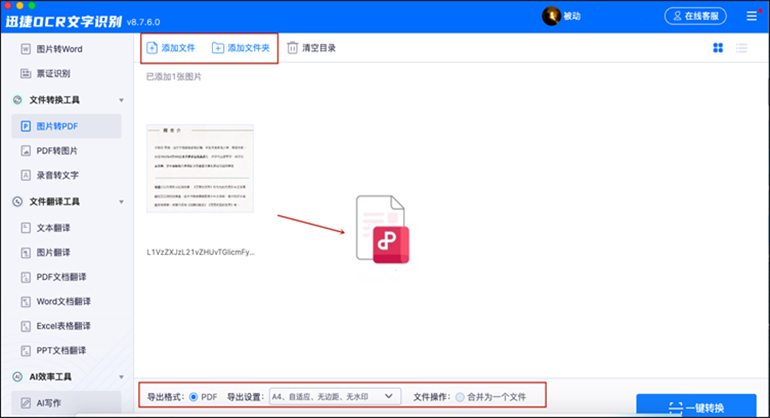Click the 文件翻译工具 section icon
Screen dimensions: 770x418
tap(17, 202)
